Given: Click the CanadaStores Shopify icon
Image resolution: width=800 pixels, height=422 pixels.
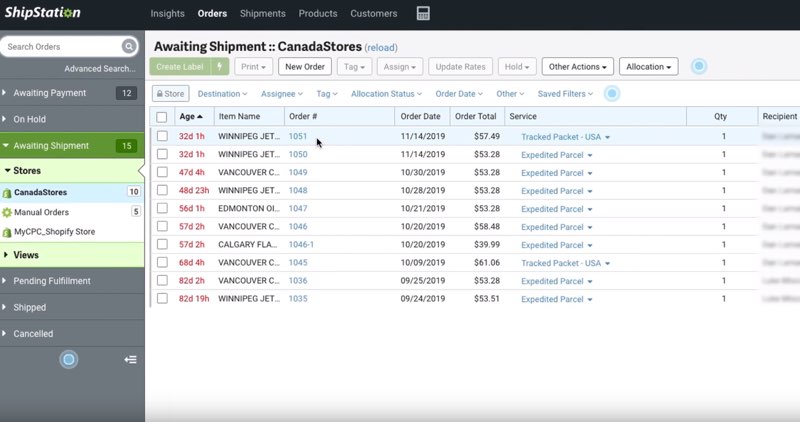Looking at the screenshot, I should click(7, 193).
